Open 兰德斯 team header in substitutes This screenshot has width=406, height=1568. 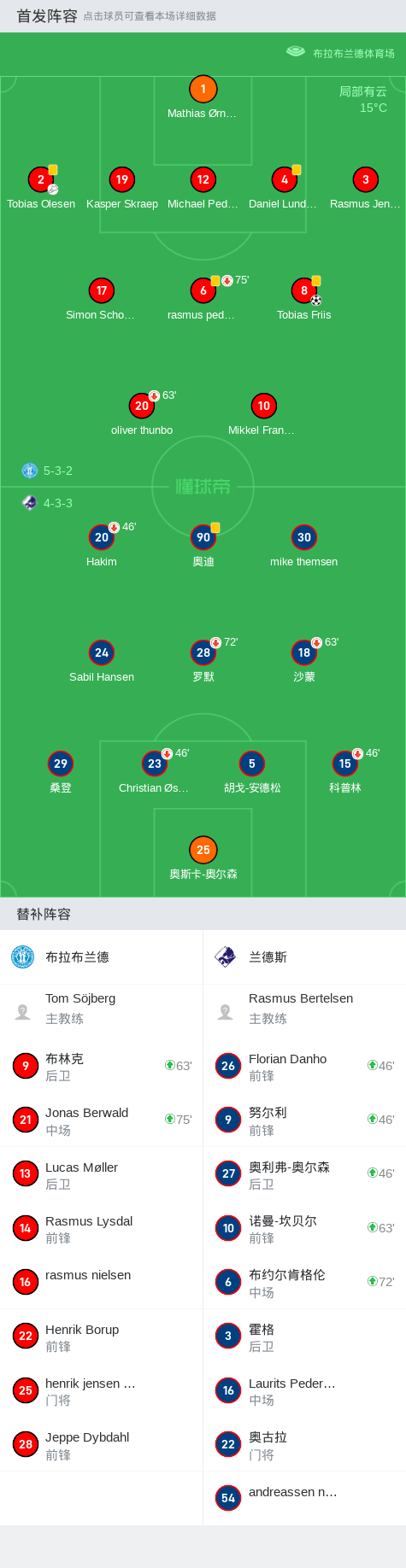304,957
